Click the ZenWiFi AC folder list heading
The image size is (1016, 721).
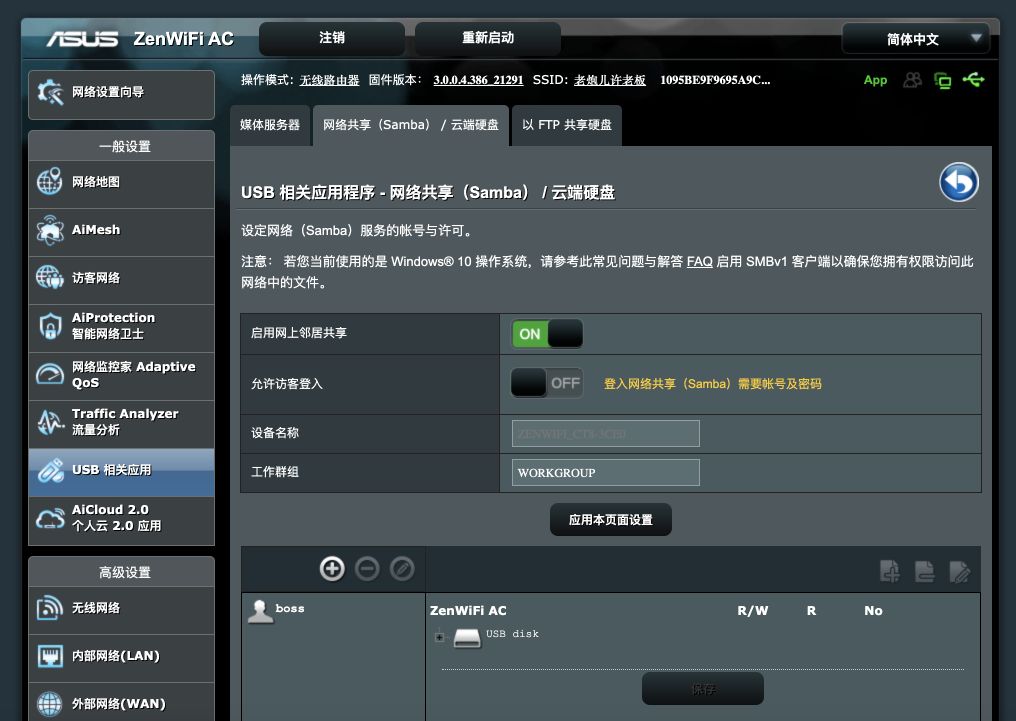[x=468, y=611]
